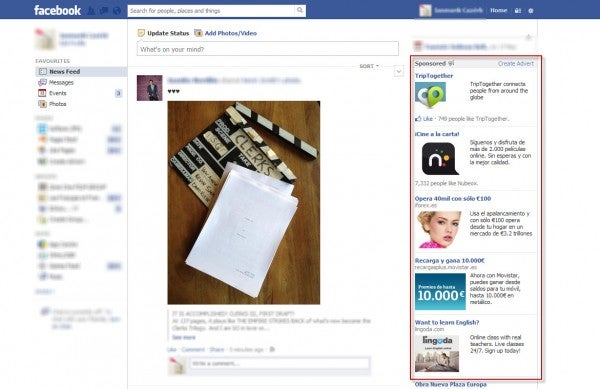The width and height of the screenshot is (600, 389).
Task: Click the search magnifier button
Action: point(300,10)
